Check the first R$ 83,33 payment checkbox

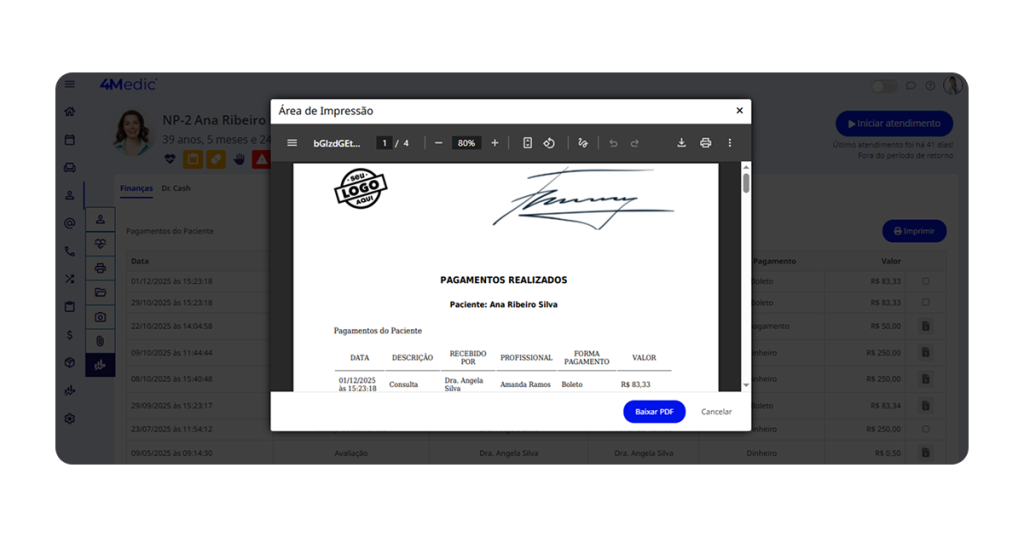926,281
